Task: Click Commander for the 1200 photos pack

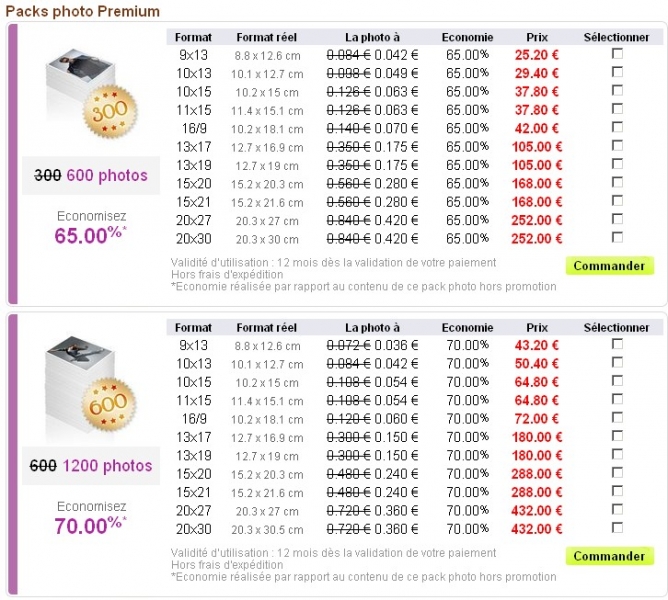Action: pyautogui.click(x=610, y=556)
